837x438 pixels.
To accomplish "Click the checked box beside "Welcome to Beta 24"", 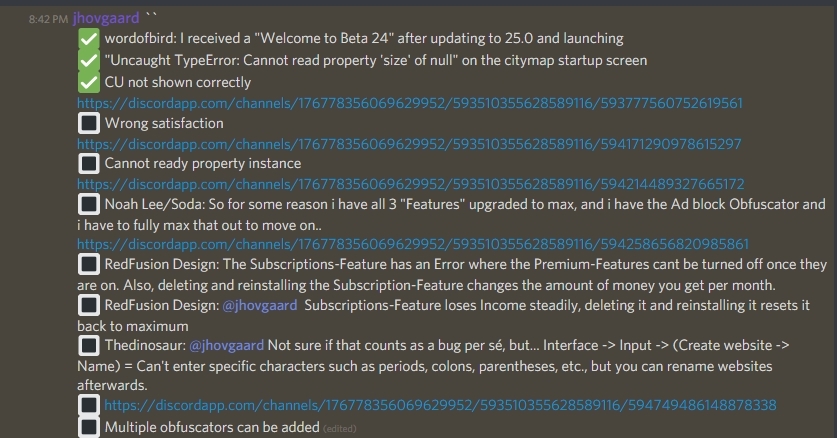I will [89, 39].
